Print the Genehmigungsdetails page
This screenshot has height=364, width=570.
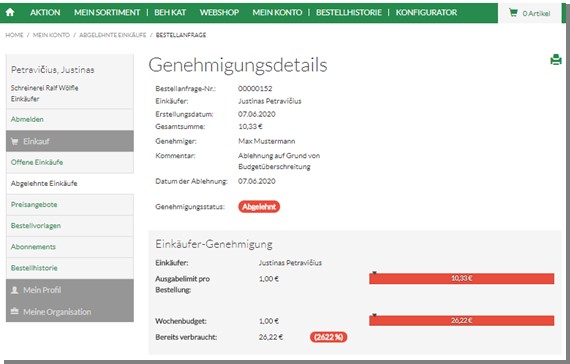point(556,59)
